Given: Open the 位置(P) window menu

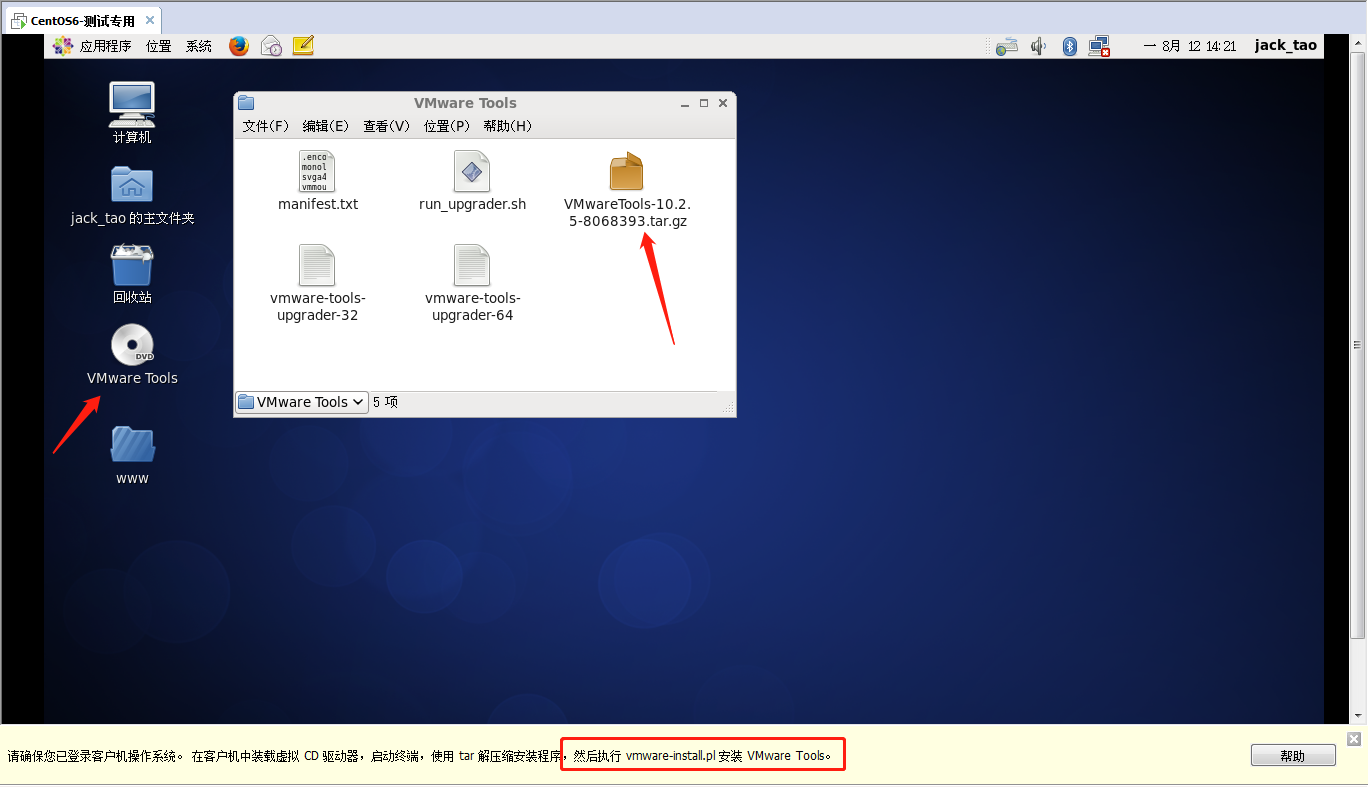Looking at the screenshot, I should [x=447, y=126].
